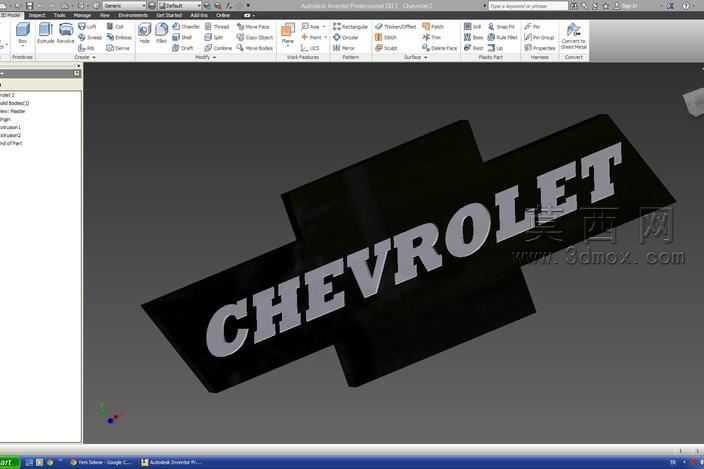This screenshot has height=469, width=704.
Task: Open Autodesk Inventor taskbar button
Action: point(171,462)
